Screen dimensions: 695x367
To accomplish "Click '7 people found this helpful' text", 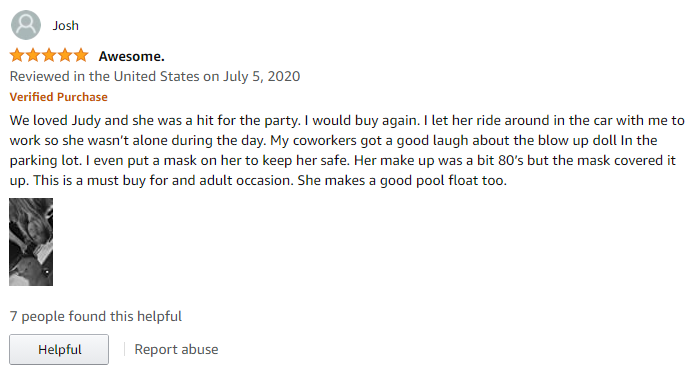I will pyautogui.click(x=96, y=316).
